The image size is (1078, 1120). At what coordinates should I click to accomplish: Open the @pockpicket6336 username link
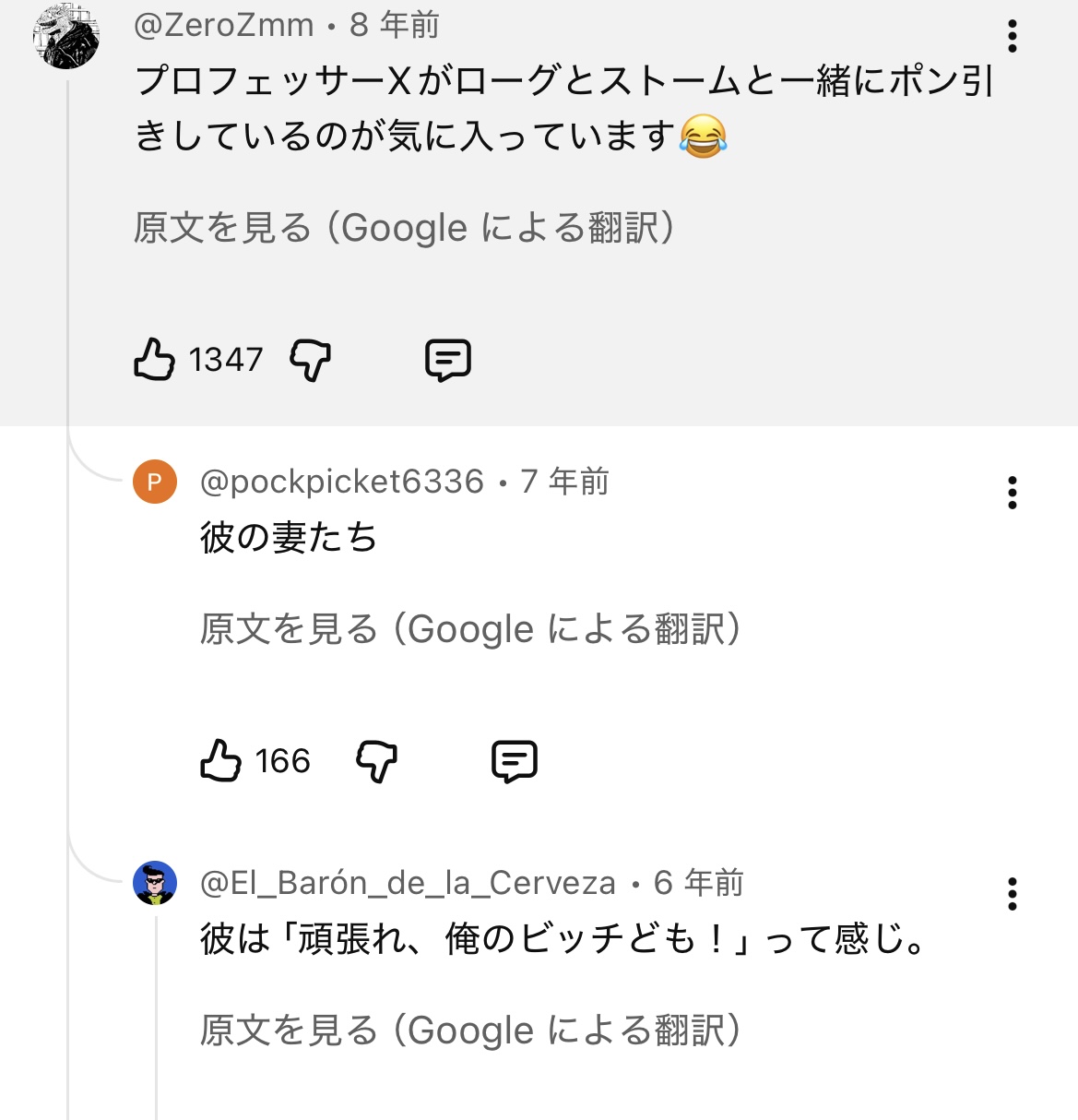click(x=342, y=482)
